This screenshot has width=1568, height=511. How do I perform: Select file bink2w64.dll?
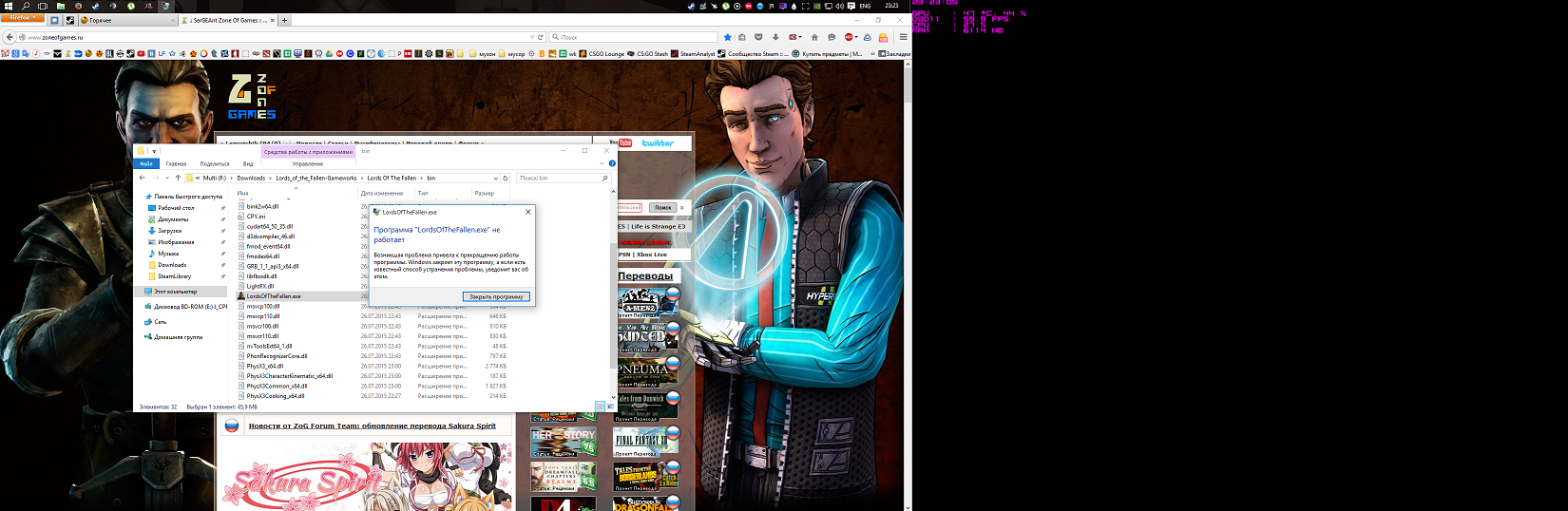[262, 206]
